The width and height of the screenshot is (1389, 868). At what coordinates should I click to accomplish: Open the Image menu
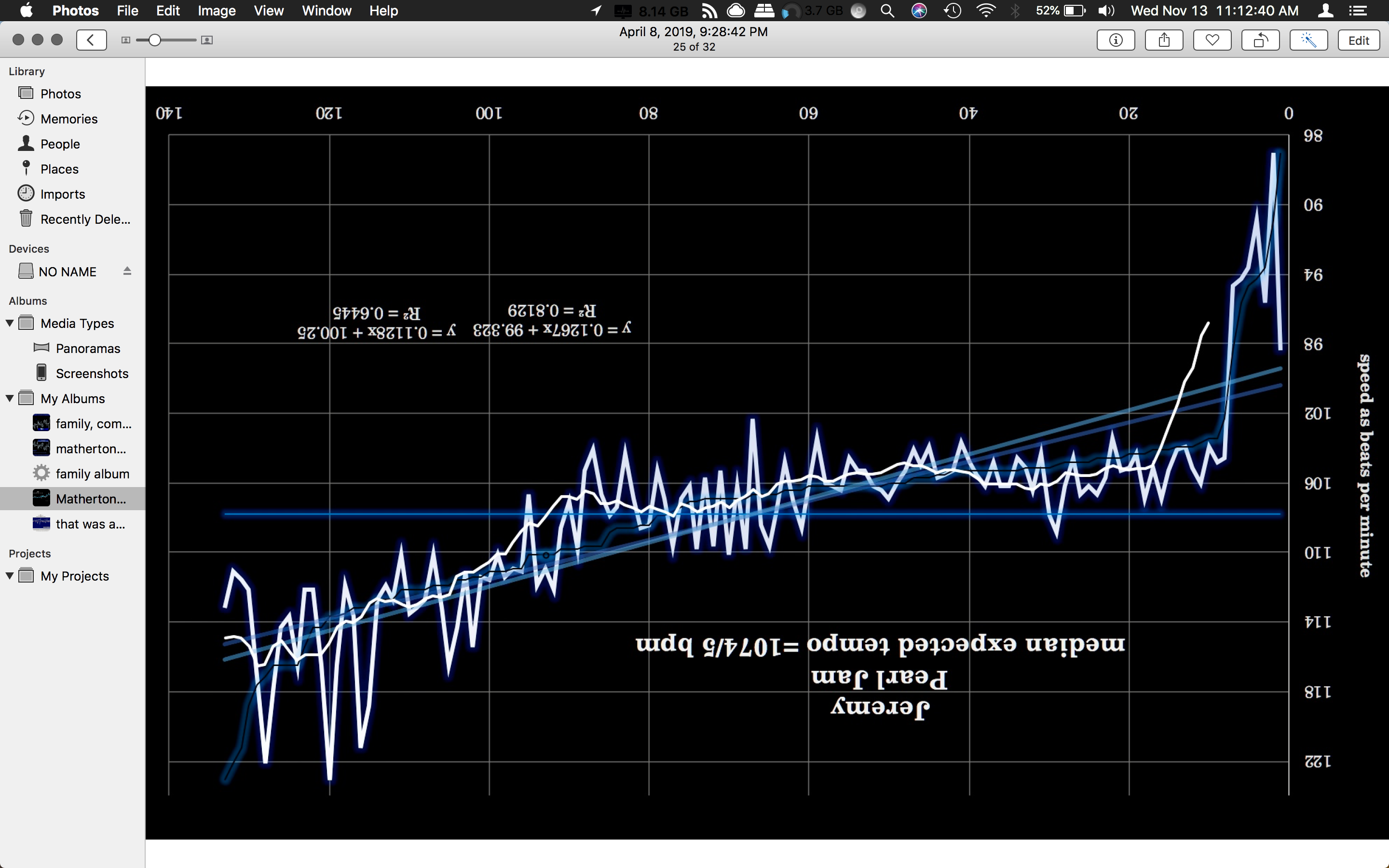coord(217,10)
